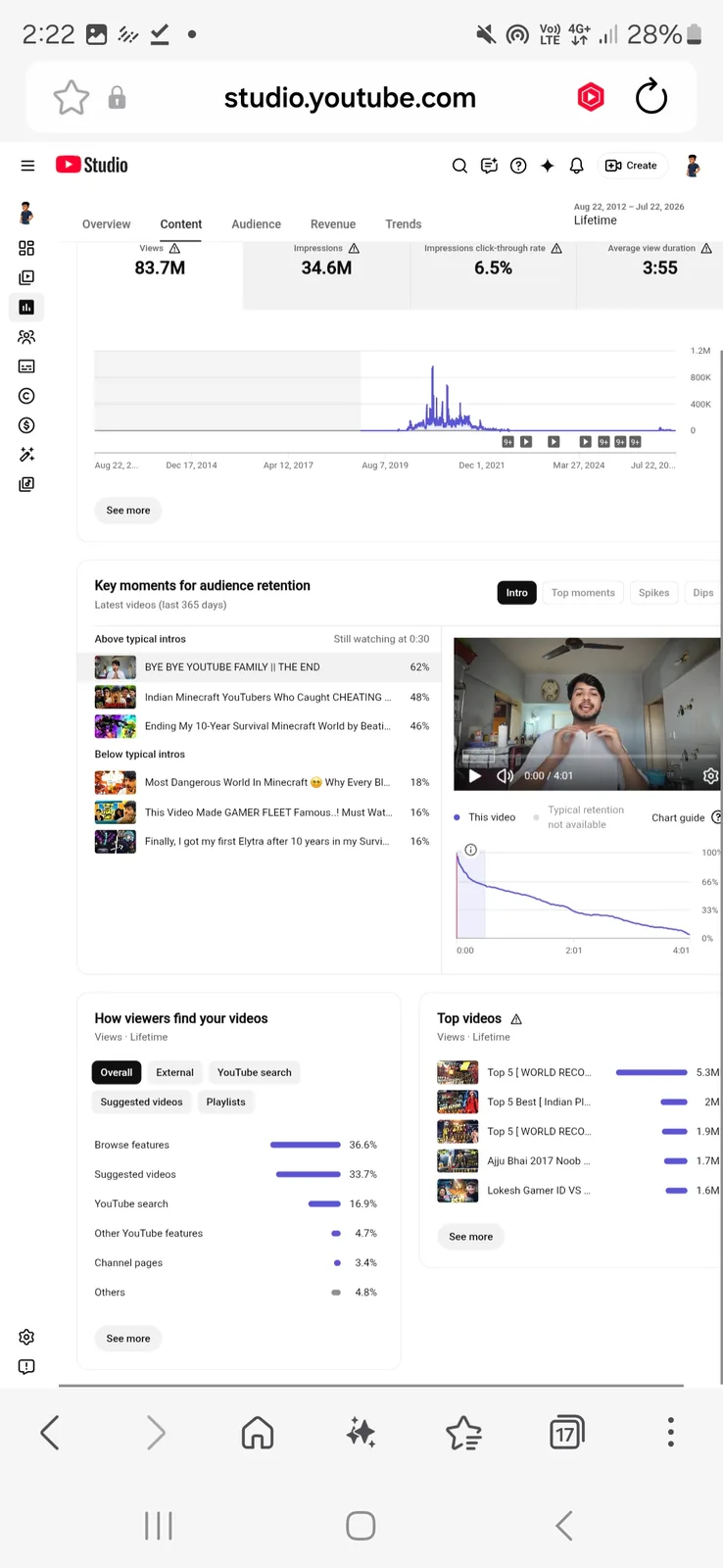The height and width of the screenshot is (1568, 723).
Task: Open Dashboard from the sidebar
Action: [26, 248]
